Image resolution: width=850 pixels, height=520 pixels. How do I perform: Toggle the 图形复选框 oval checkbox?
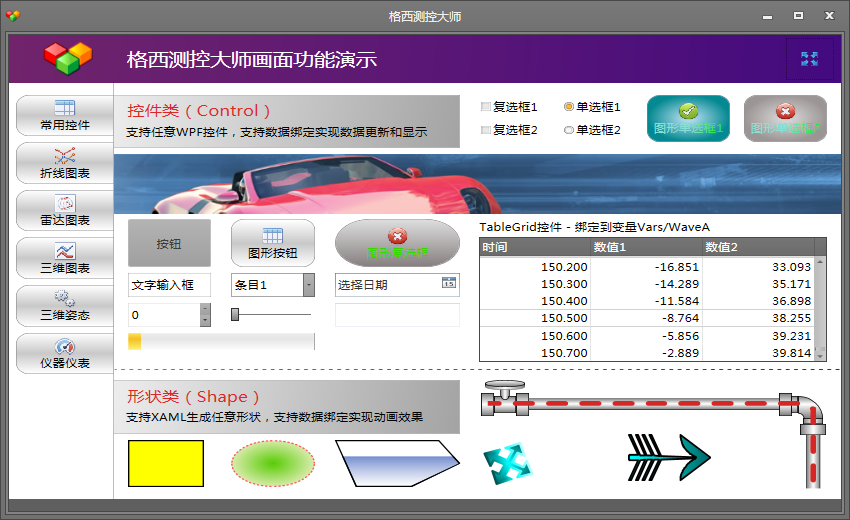coord(397,243)
